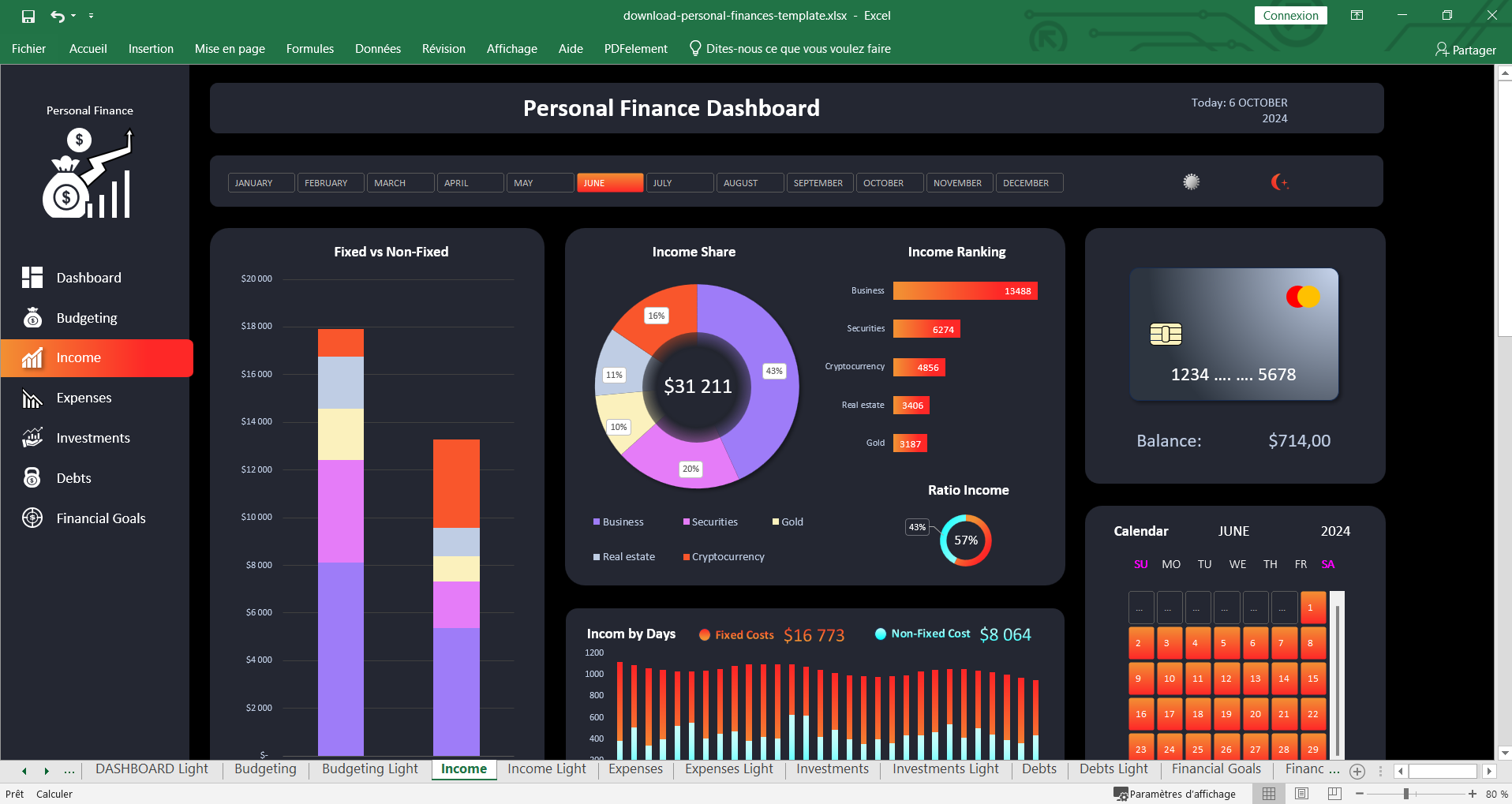1512x804 pixels.
Task: Click the Personal Finance logo image
Action: point(88,174)
